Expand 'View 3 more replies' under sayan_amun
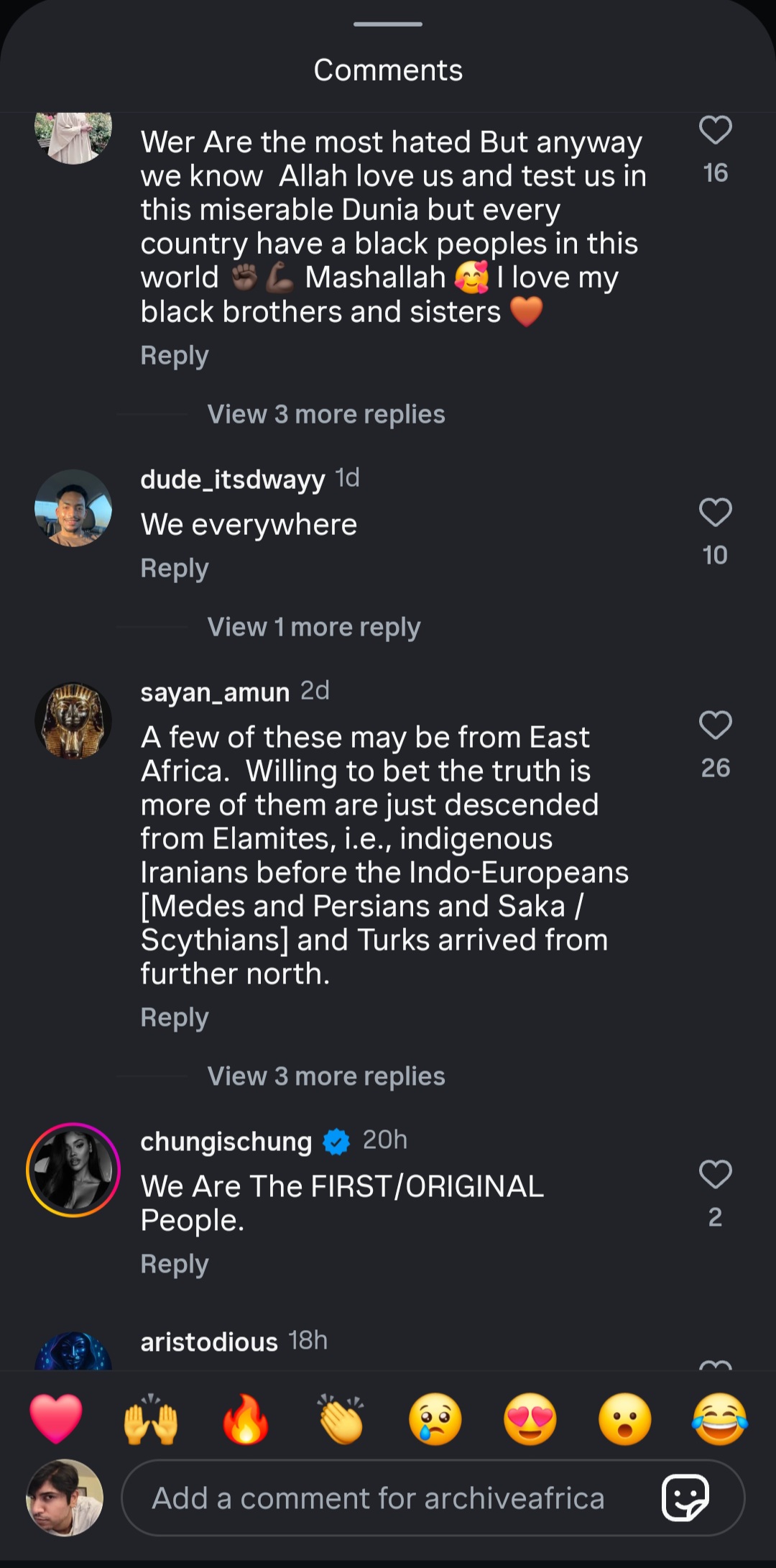Screen dimensions: 776x1568 click(326, 1076)
